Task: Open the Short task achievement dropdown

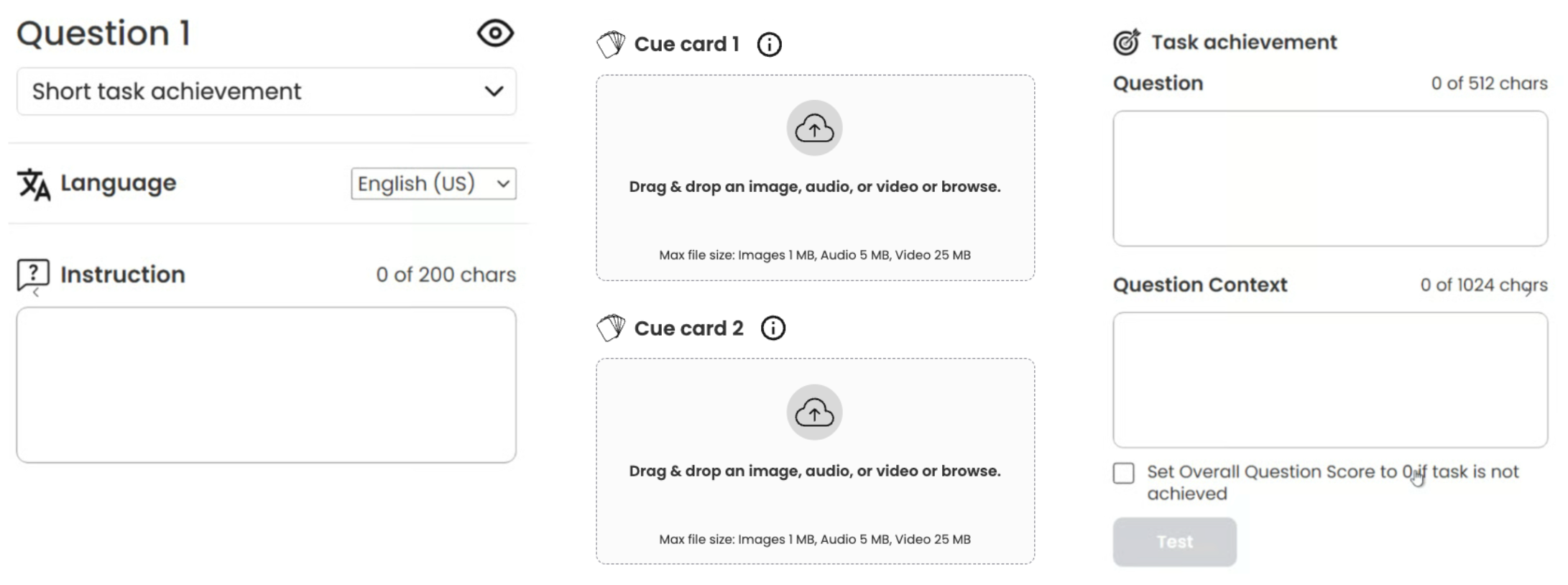Action: pos(266,91)
